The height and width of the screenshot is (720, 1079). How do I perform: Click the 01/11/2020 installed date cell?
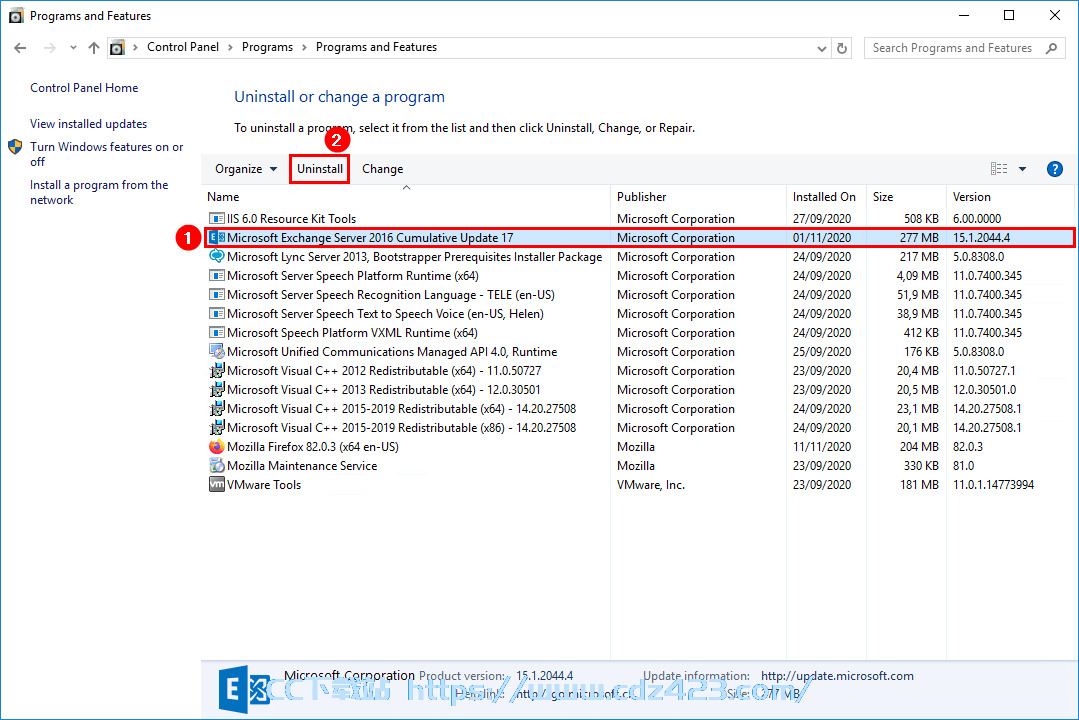(822, 238)
